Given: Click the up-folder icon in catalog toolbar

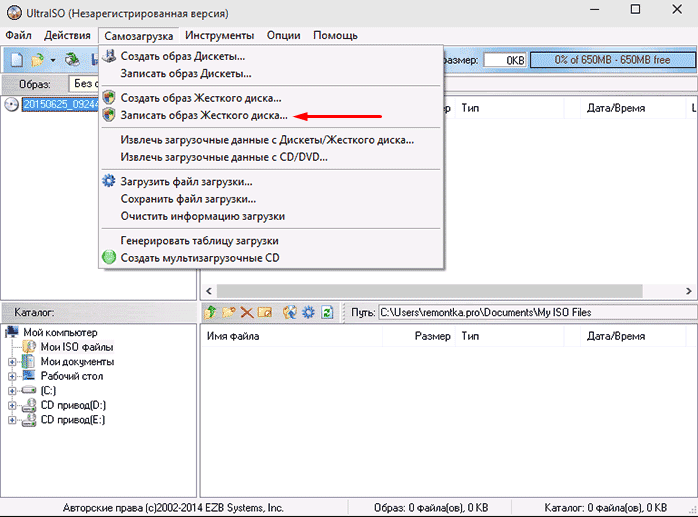Looking at the screenshot, I should coord(211,313).
